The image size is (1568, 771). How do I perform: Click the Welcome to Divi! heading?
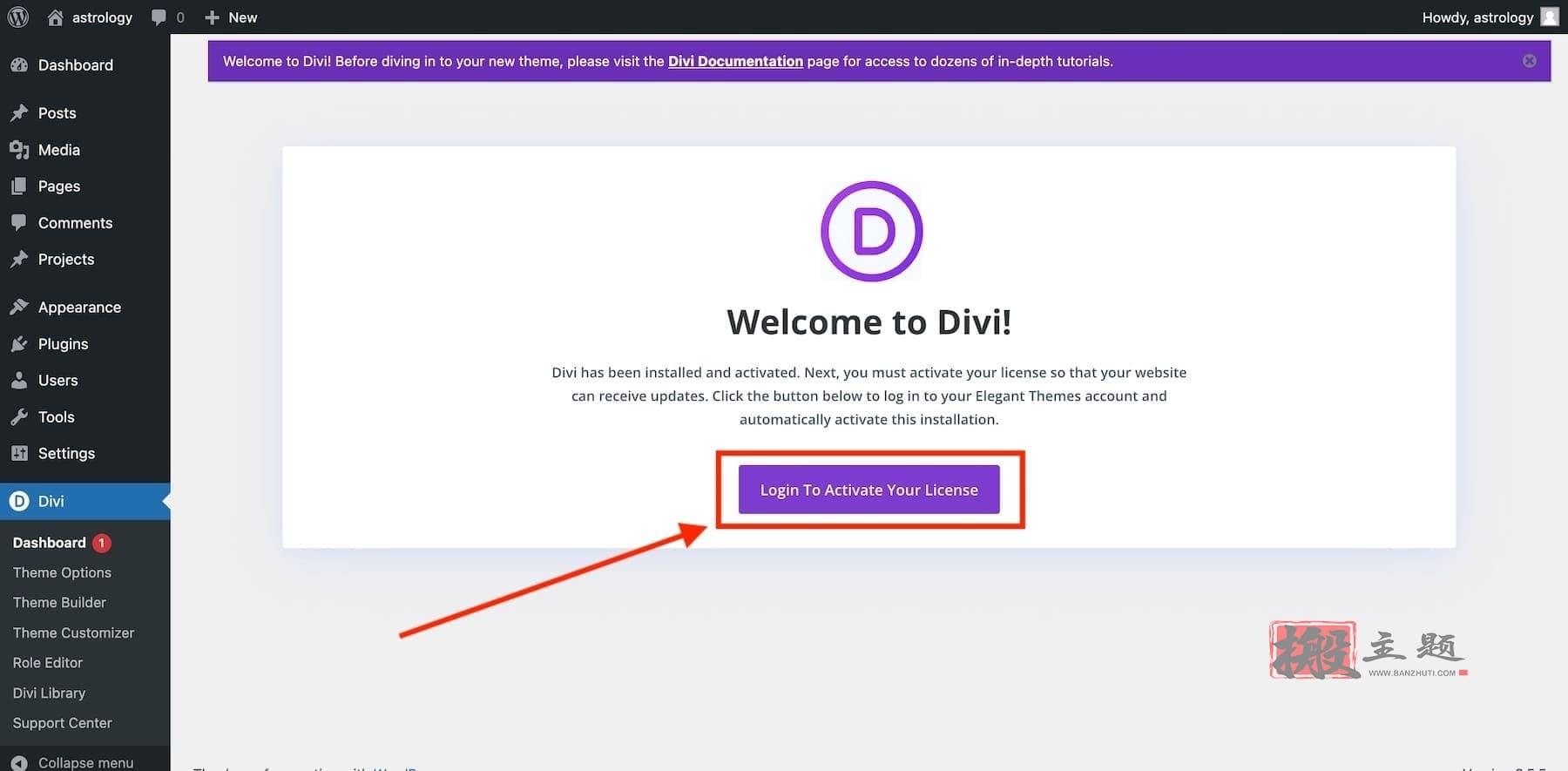coord(869,321)
